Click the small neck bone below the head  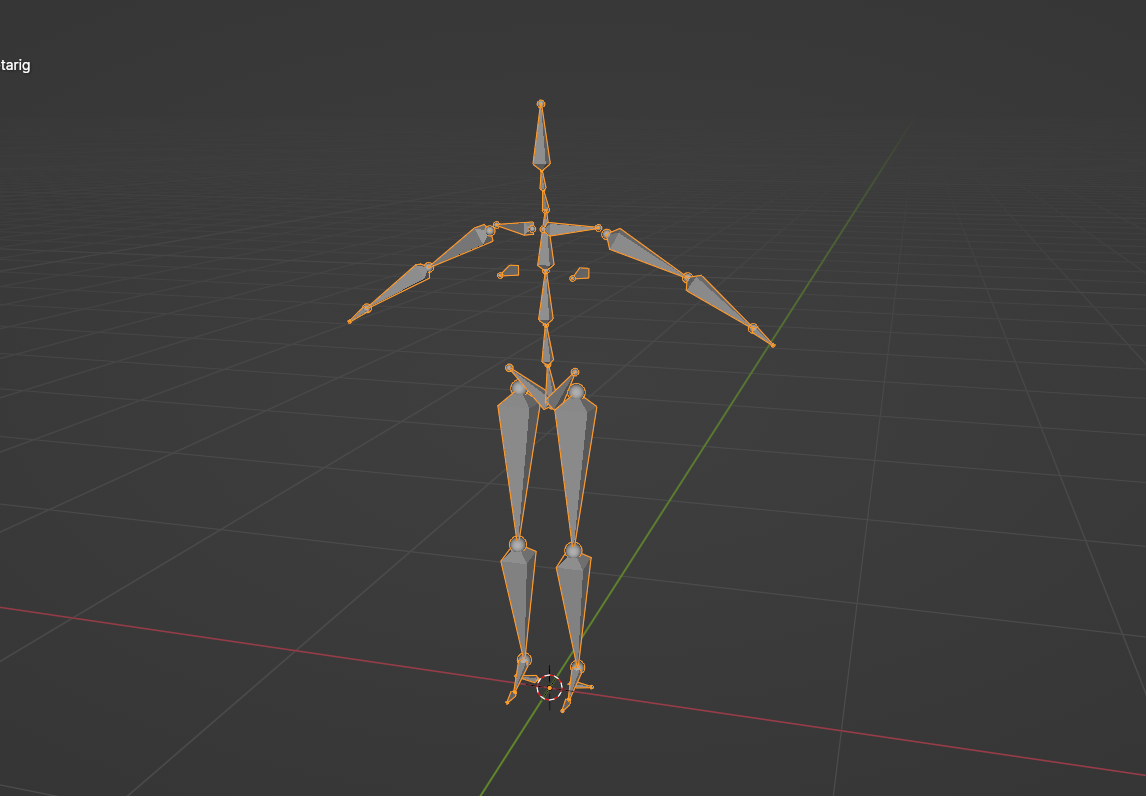click(x=543, y=182)
